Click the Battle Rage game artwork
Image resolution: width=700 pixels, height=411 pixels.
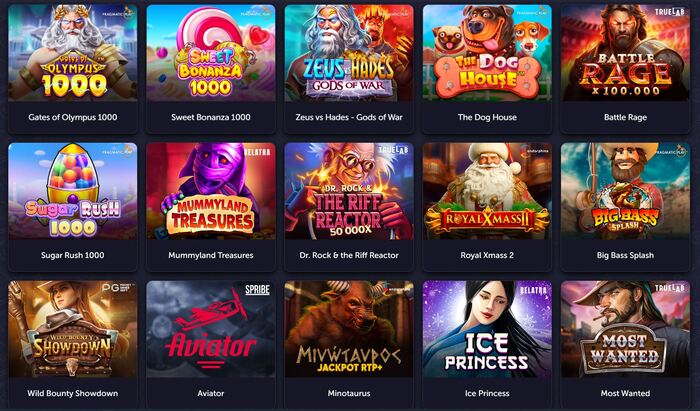(x=625, y=53)
